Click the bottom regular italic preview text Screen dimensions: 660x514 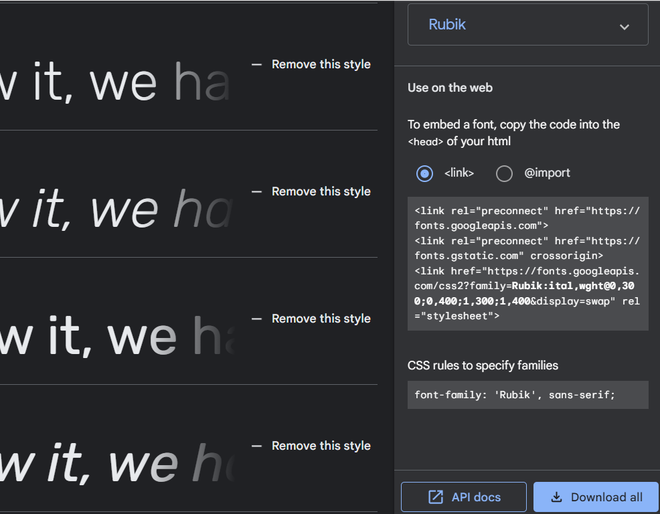coord(115,465)
